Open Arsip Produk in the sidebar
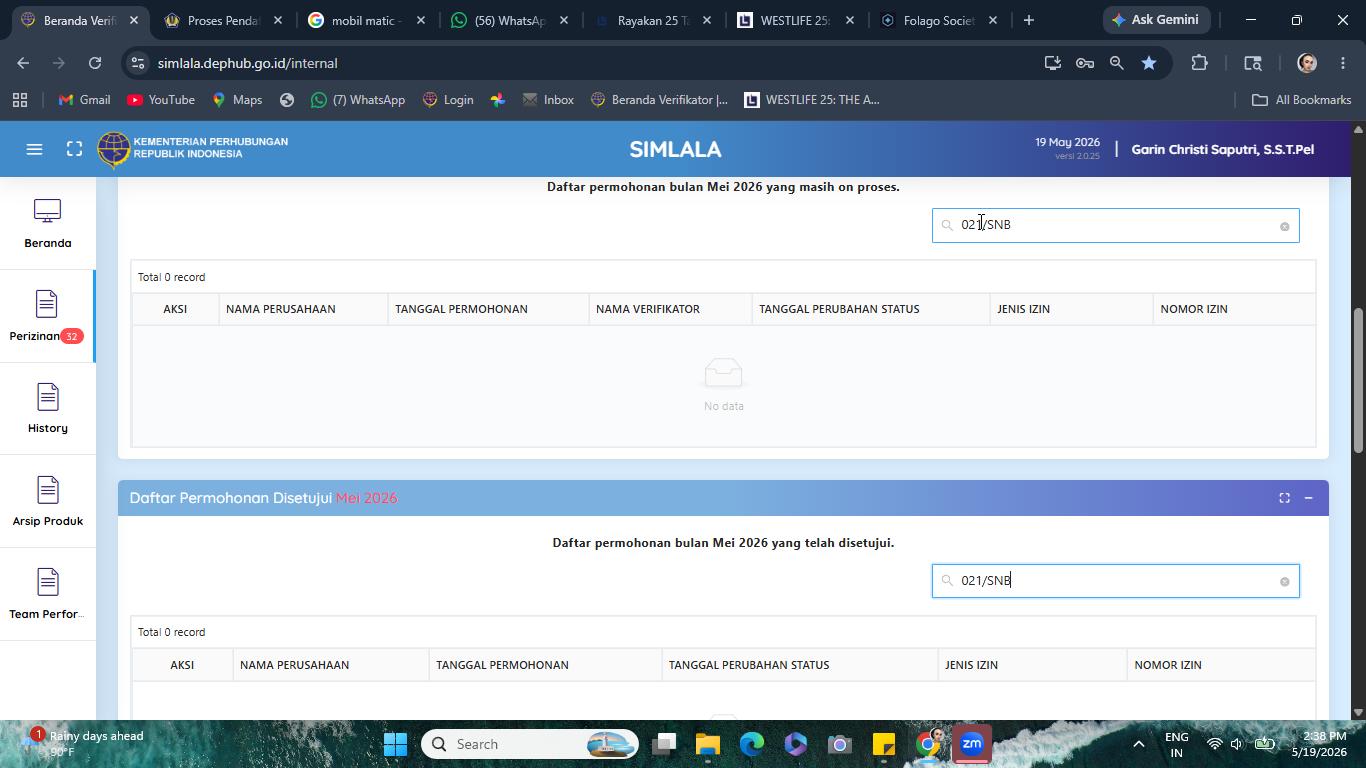This screenshot has height=768, width=1366. [47, 503]
